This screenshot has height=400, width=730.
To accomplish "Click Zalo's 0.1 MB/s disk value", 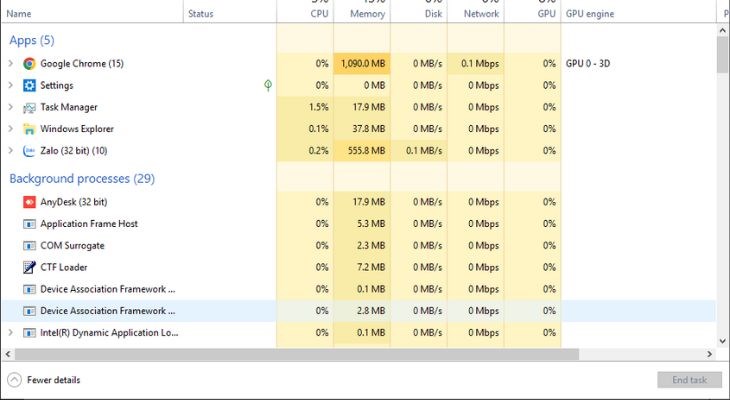I will [424, 150].
